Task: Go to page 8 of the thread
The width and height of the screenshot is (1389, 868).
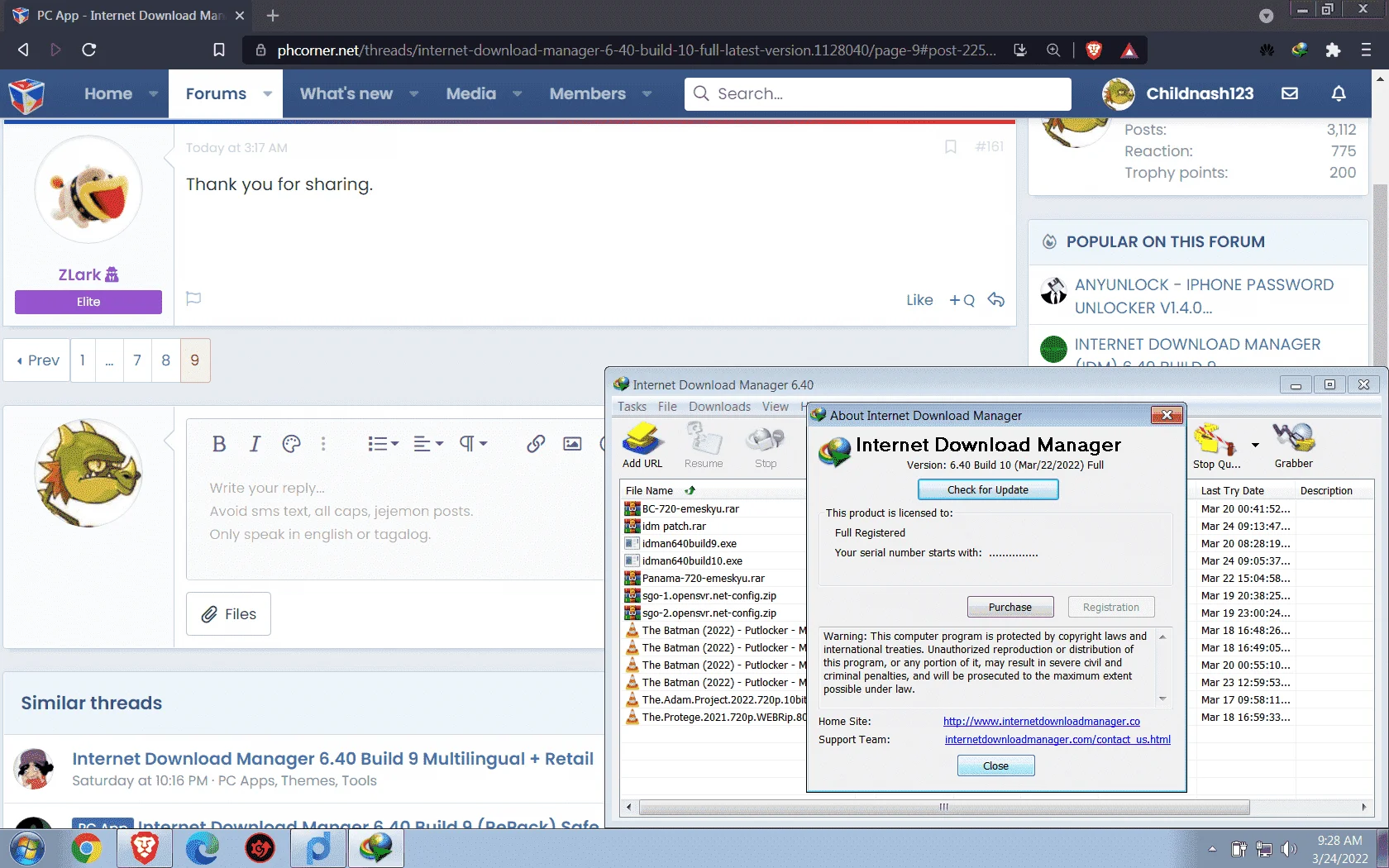Action: (x=165, y=360)
